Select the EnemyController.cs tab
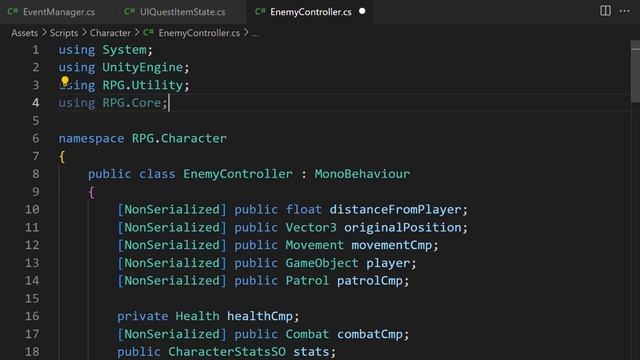This screenshot has width=640, height=360. click(x=310, y=12)
